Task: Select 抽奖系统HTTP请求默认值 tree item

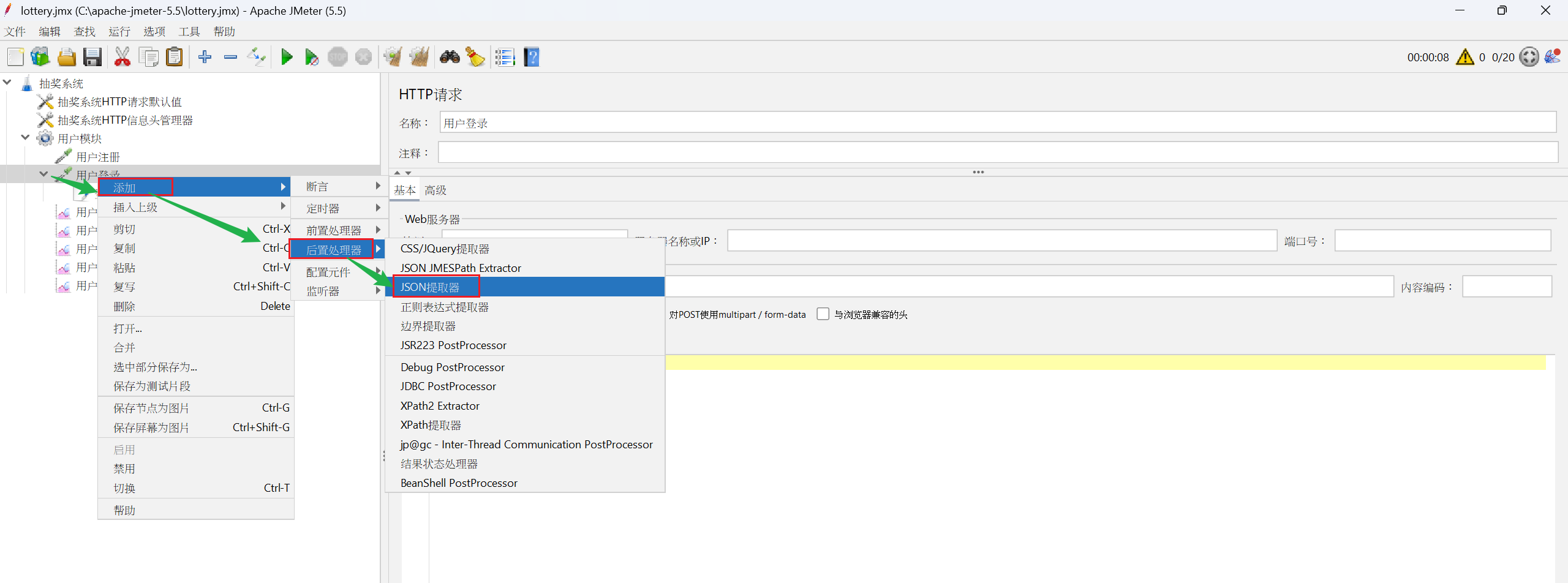Action: (119, 102)
